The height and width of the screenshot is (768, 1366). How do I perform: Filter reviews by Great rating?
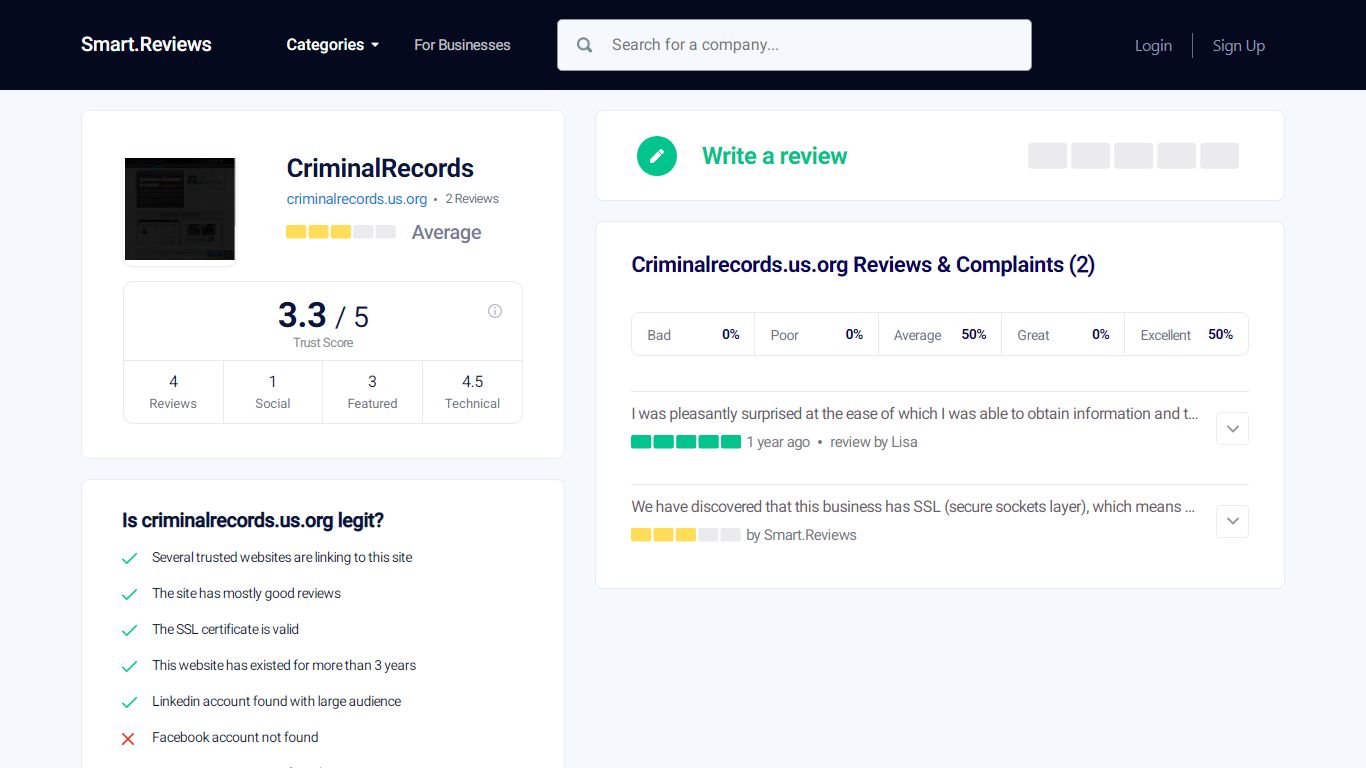pyautogui.click(x=1063, y=334)
